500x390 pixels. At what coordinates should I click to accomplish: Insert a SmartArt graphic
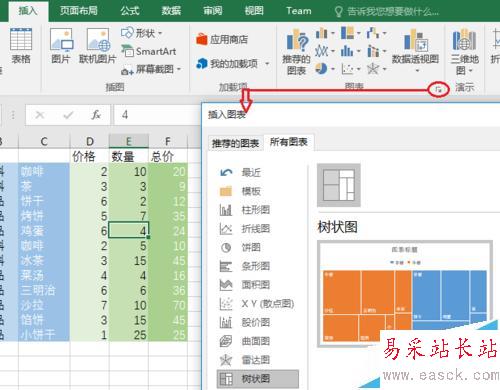tap(148, 51)
